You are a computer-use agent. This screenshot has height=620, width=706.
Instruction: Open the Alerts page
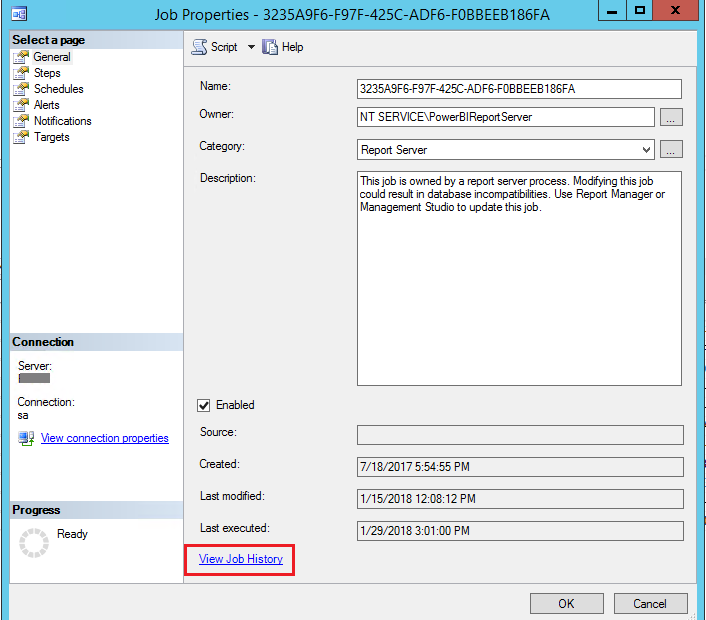(x=46, y=105)
